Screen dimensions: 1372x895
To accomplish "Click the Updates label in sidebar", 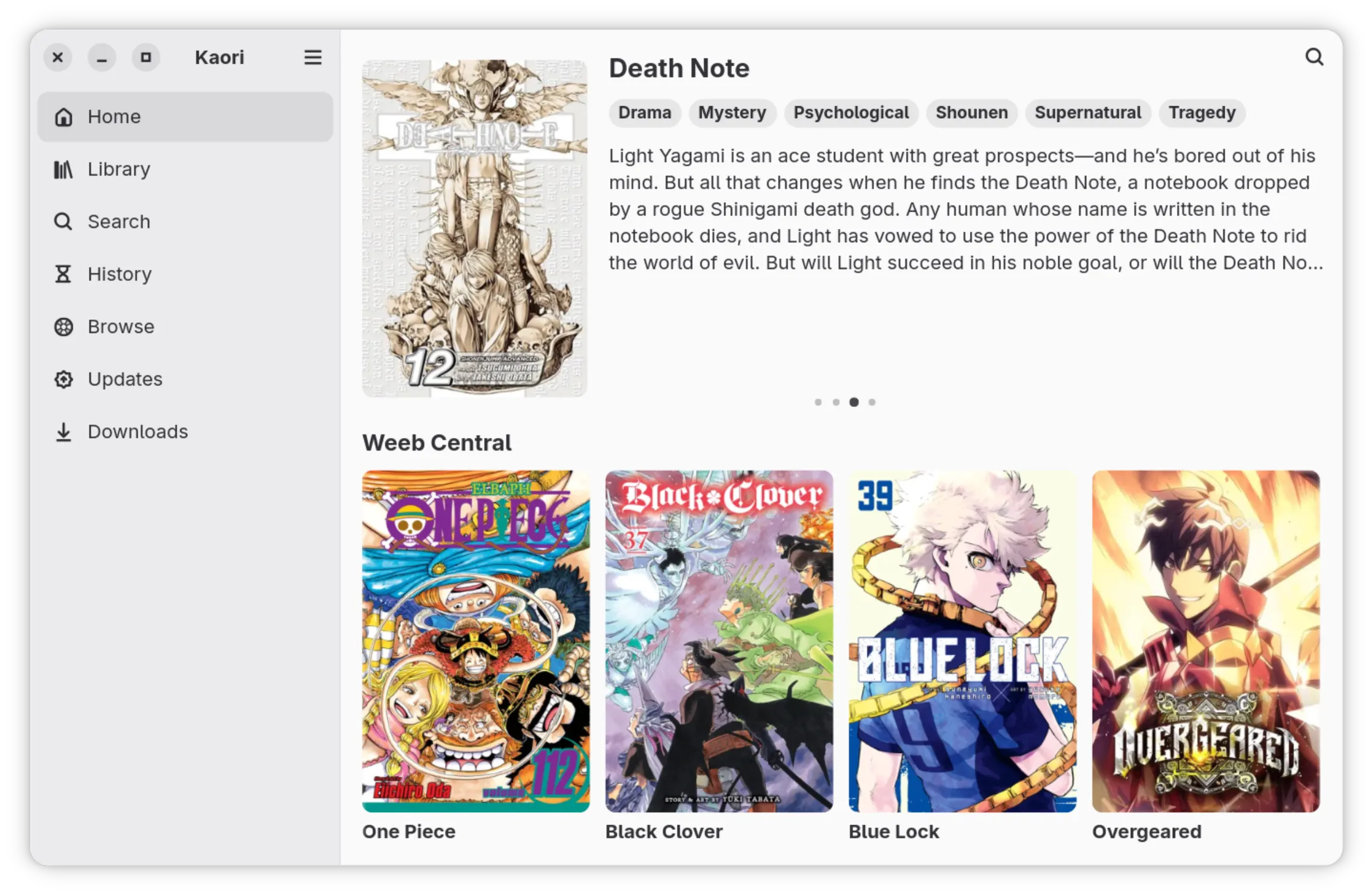I will 125,379.
